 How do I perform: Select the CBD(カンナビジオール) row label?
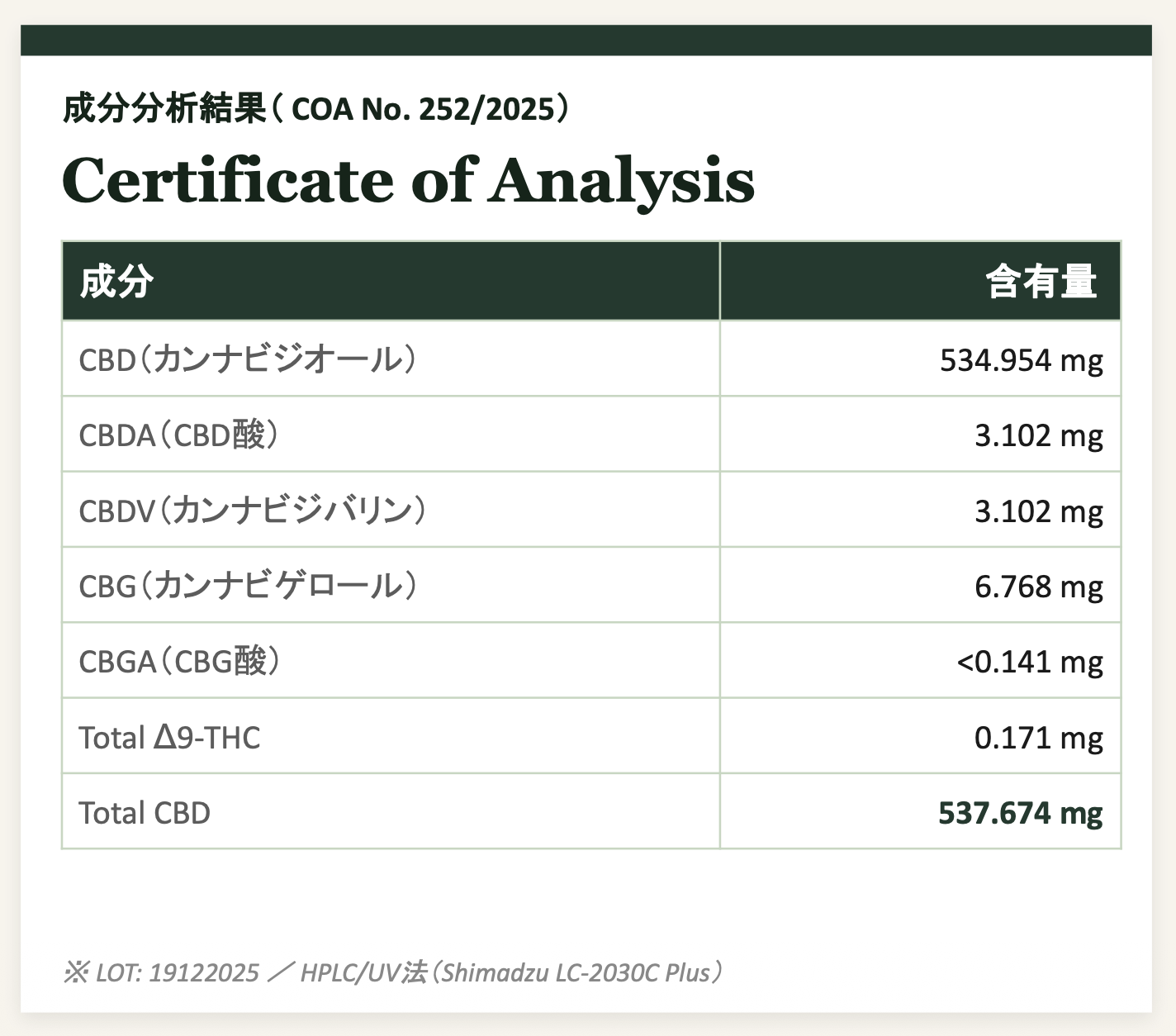coord(247,359)
